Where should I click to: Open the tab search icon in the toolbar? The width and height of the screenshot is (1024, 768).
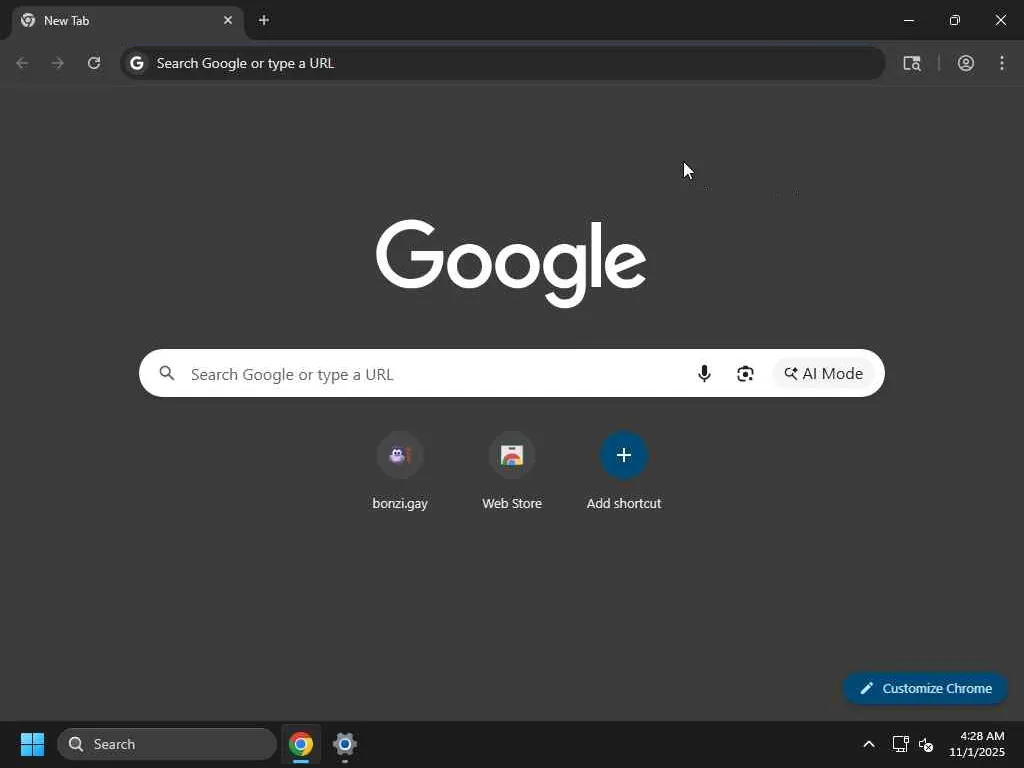[912, 63]
